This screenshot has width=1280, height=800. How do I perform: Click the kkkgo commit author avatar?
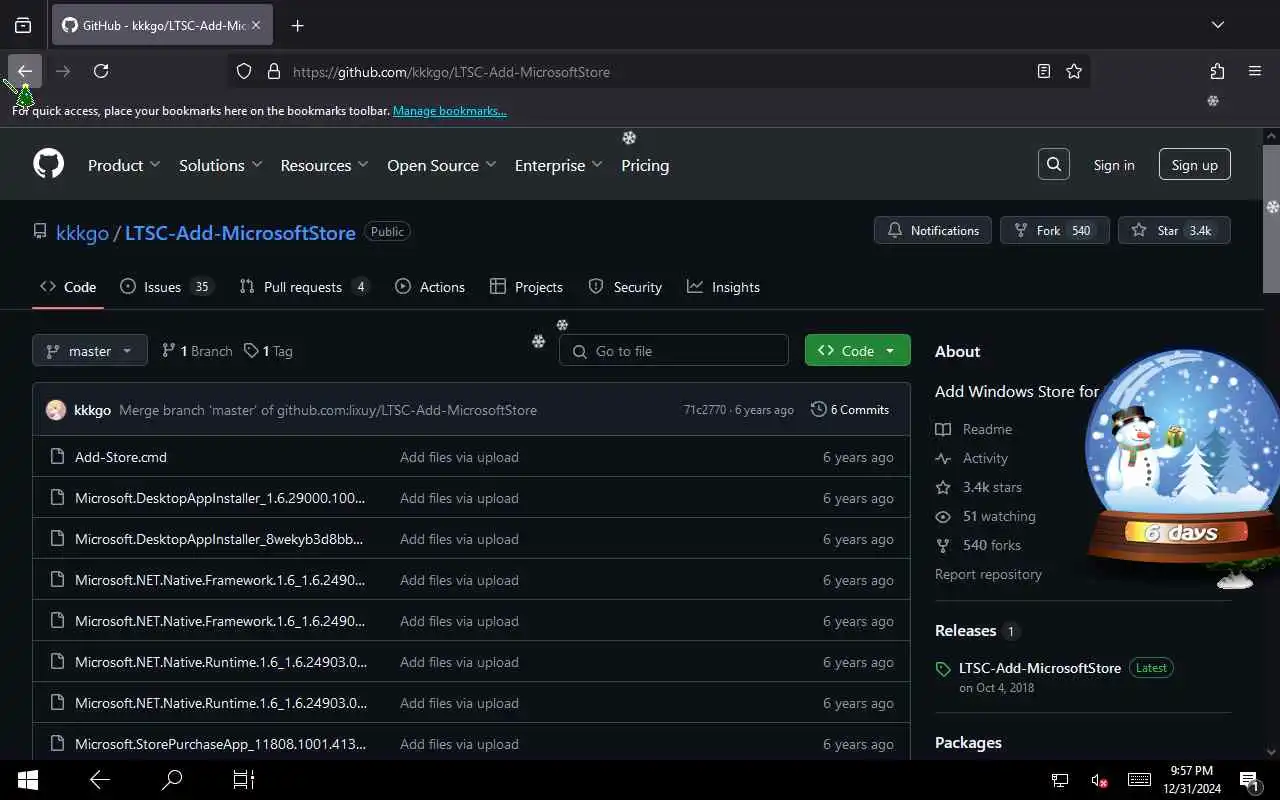point(56,410)
